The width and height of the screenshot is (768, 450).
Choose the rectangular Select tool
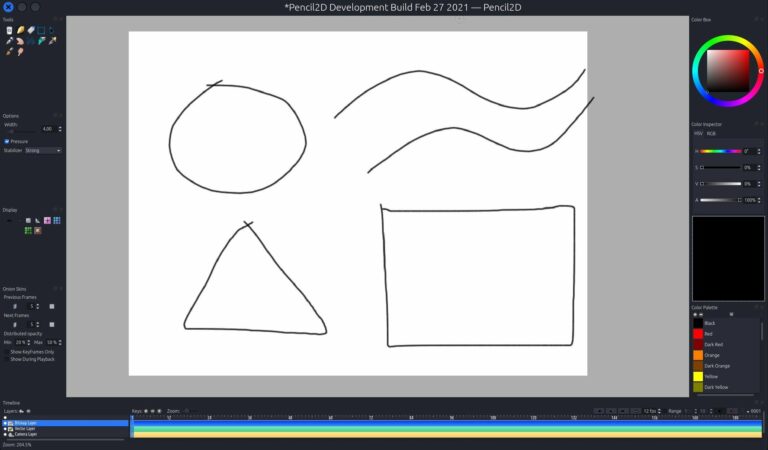tap(42, 30)
